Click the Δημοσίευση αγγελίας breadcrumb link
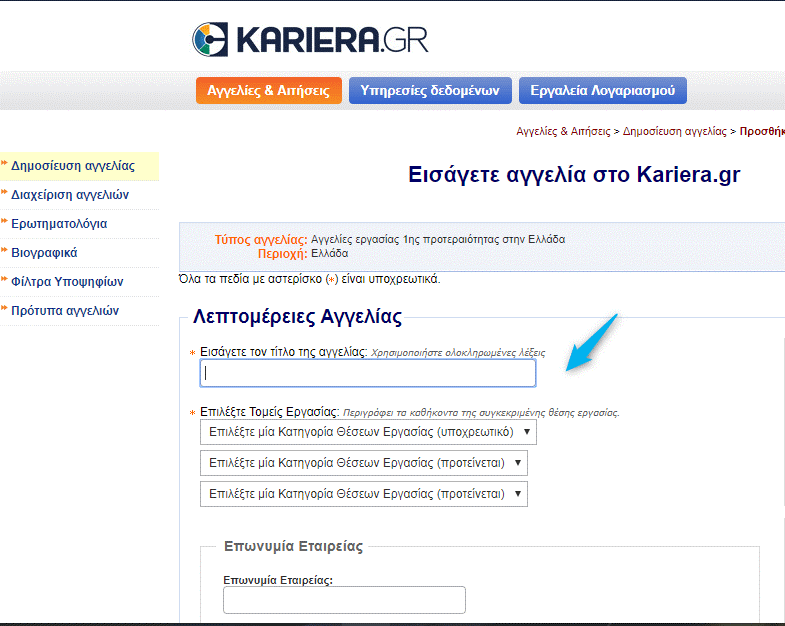This screenshot has height=626, width=785. pos(676,131)
